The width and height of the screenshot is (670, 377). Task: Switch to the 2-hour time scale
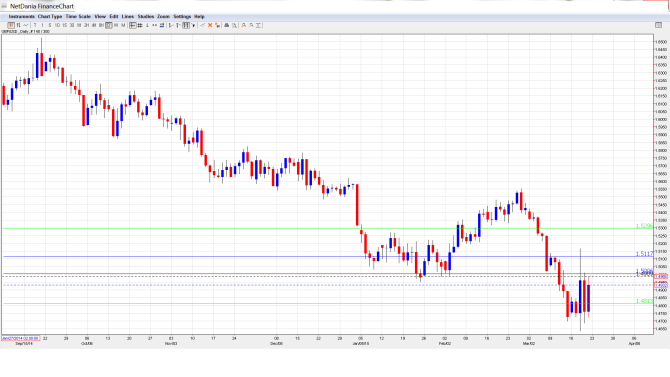point(86,25)
